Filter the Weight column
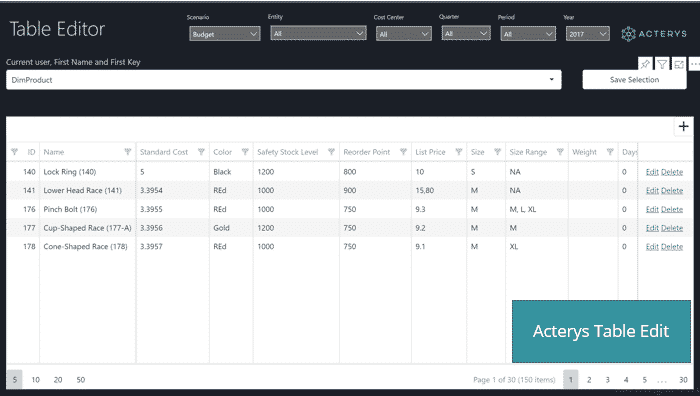 click(610, 152)
